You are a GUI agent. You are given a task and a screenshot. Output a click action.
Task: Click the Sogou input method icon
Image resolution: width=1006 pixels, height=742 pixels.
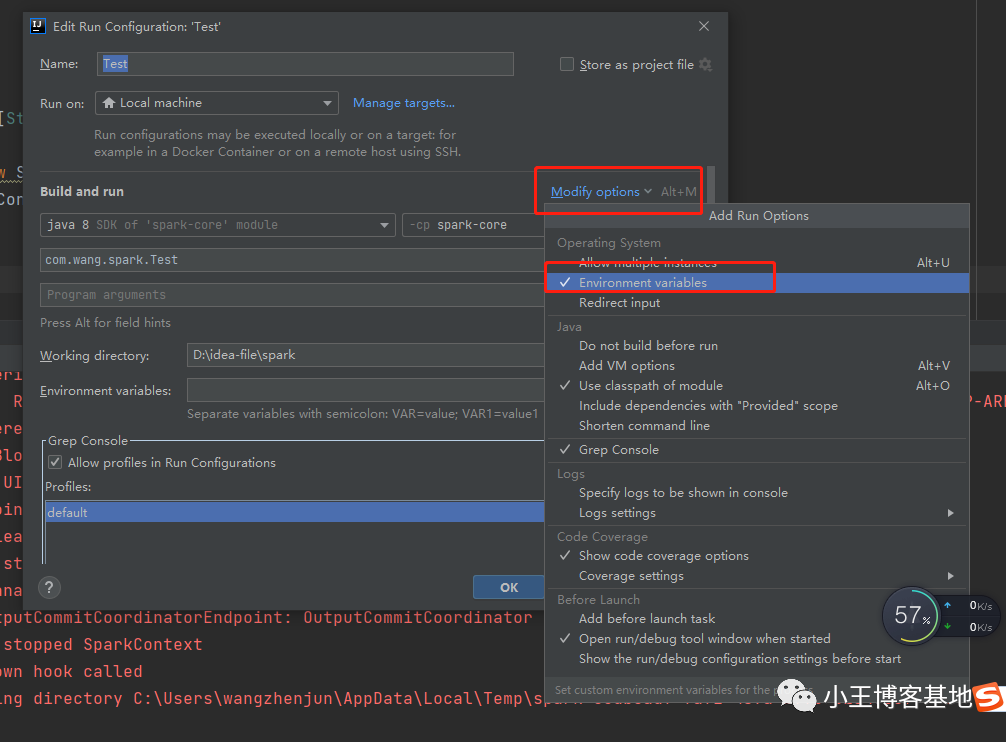990,697
